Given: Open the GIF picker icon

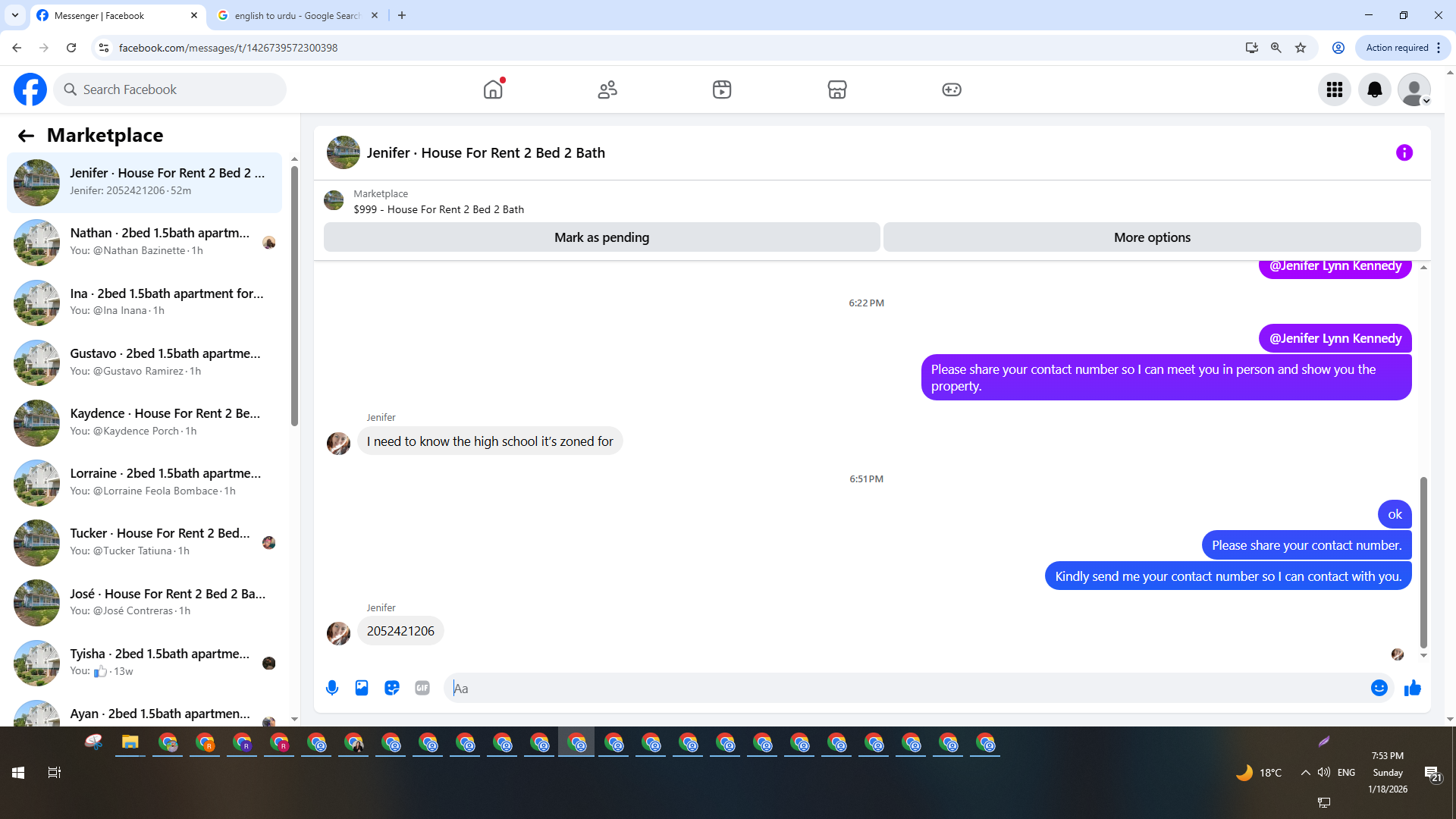Looking at the screenshot, I should coord(422,688).
